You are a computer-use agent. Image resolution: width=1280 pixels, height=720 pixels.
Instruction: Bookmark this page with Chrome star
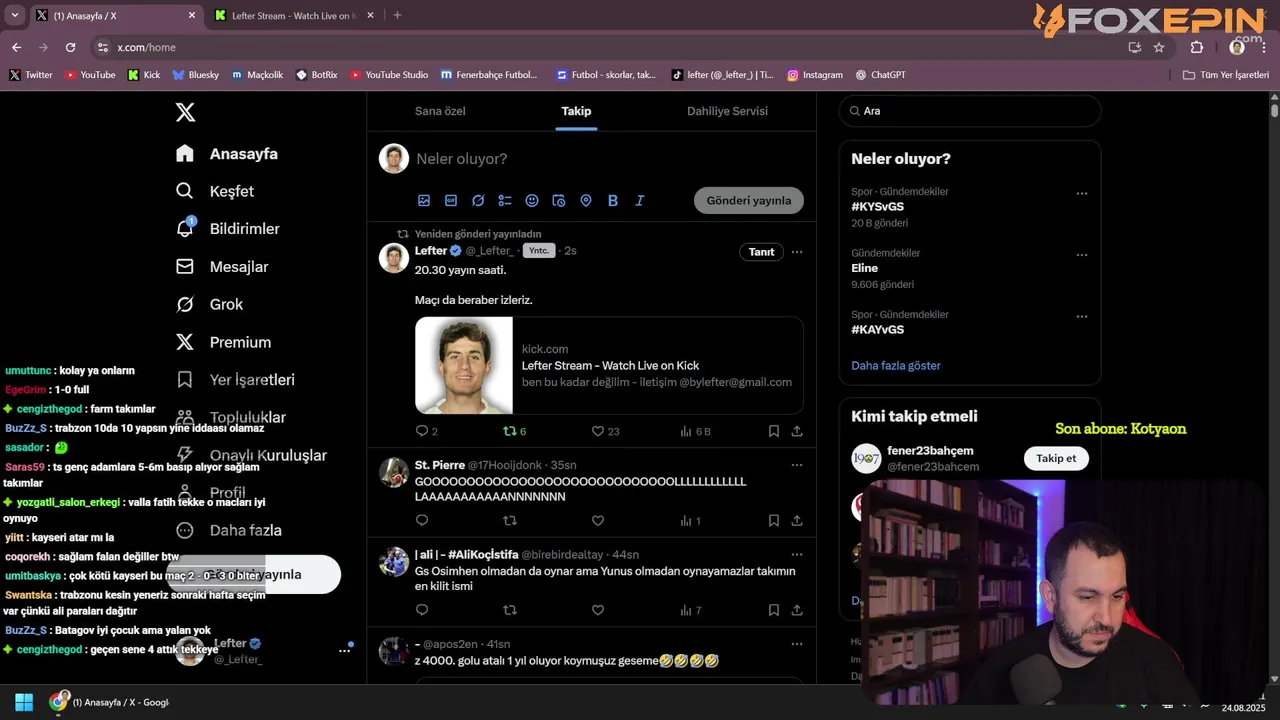point(1159,47)
